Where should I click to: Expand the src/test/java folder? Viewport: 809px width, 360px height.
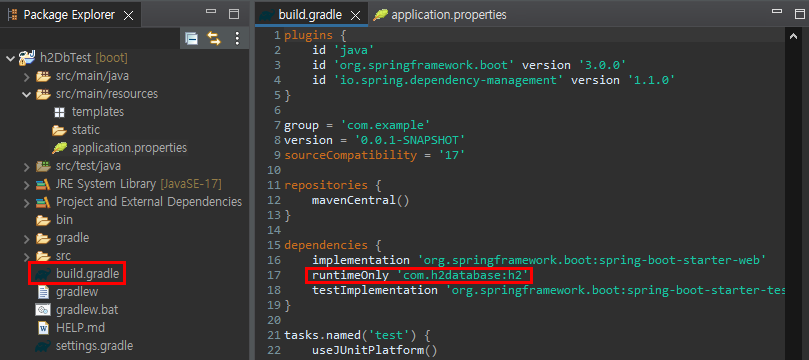[x=27, y=167]
